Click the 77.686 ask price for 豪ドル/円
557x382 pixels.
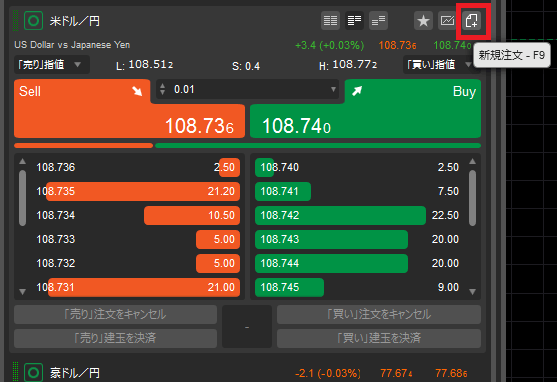pyautogui.click(x=451, y=373)
